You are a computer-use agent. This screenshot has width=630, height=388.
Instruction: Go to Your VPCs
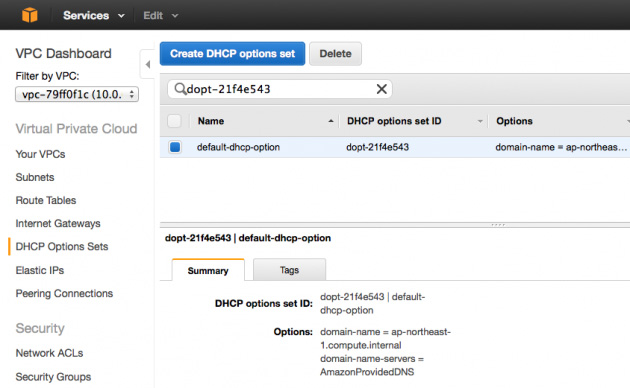click(x=40, y=154)
